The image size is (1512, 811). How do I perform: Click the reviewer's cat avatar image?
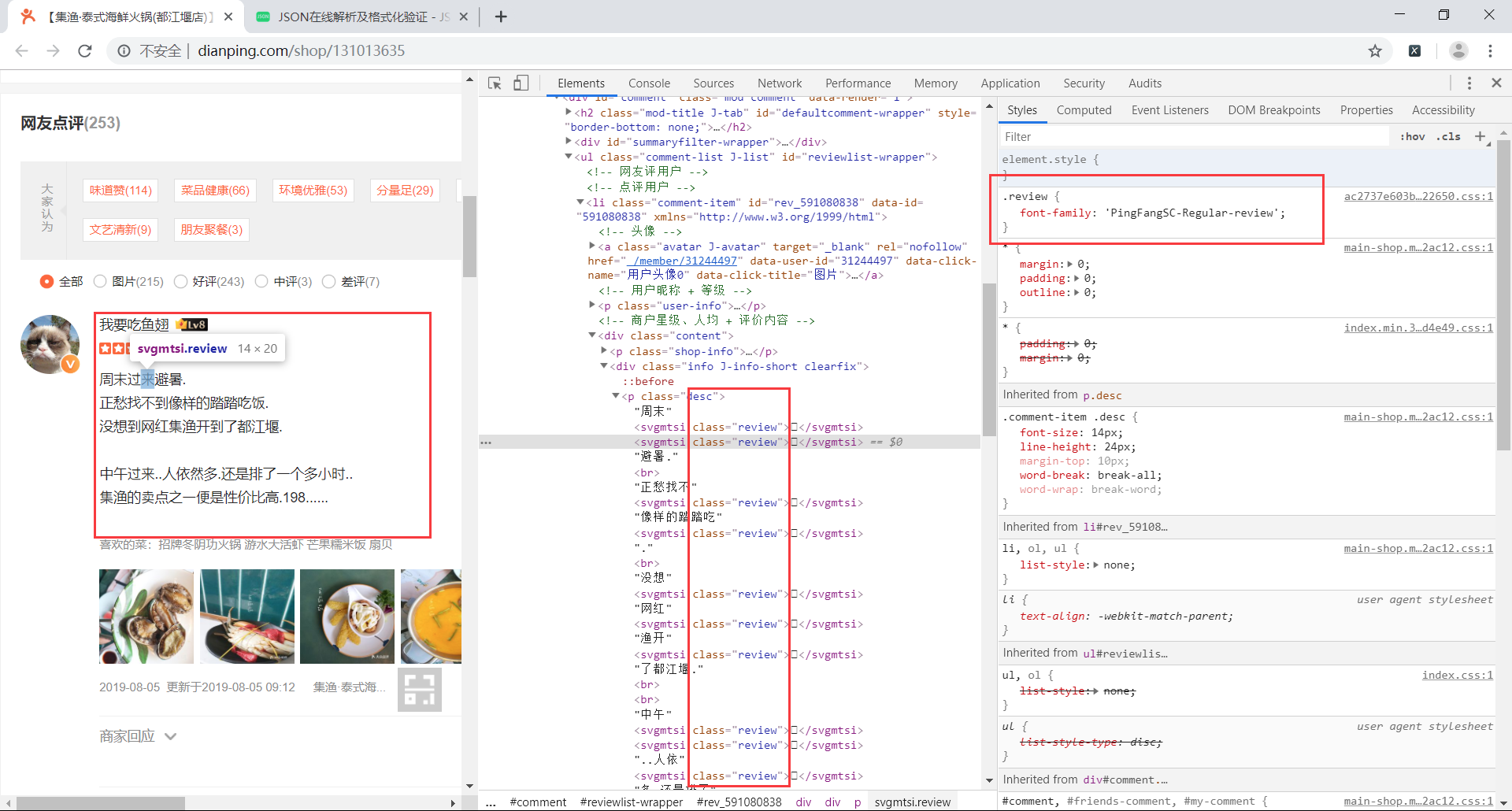[x=50, y=344]
